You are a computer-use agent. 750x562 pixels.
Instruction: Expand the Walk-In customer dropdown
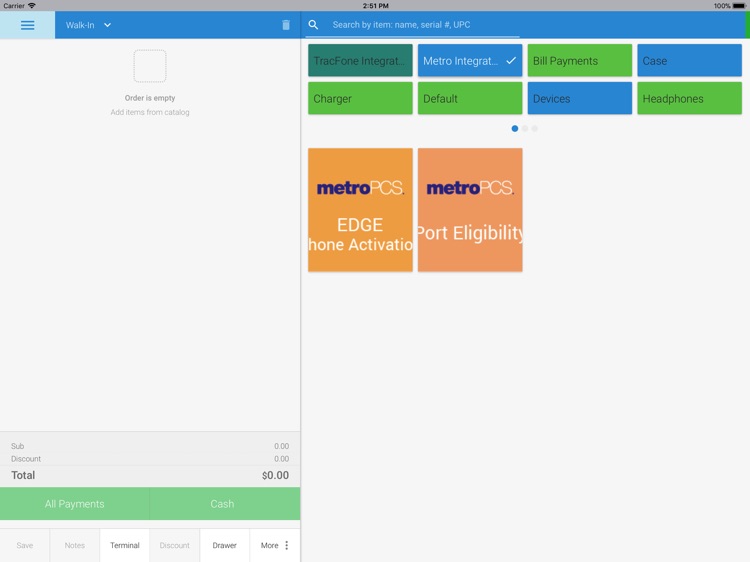click(x=88, y=25)
